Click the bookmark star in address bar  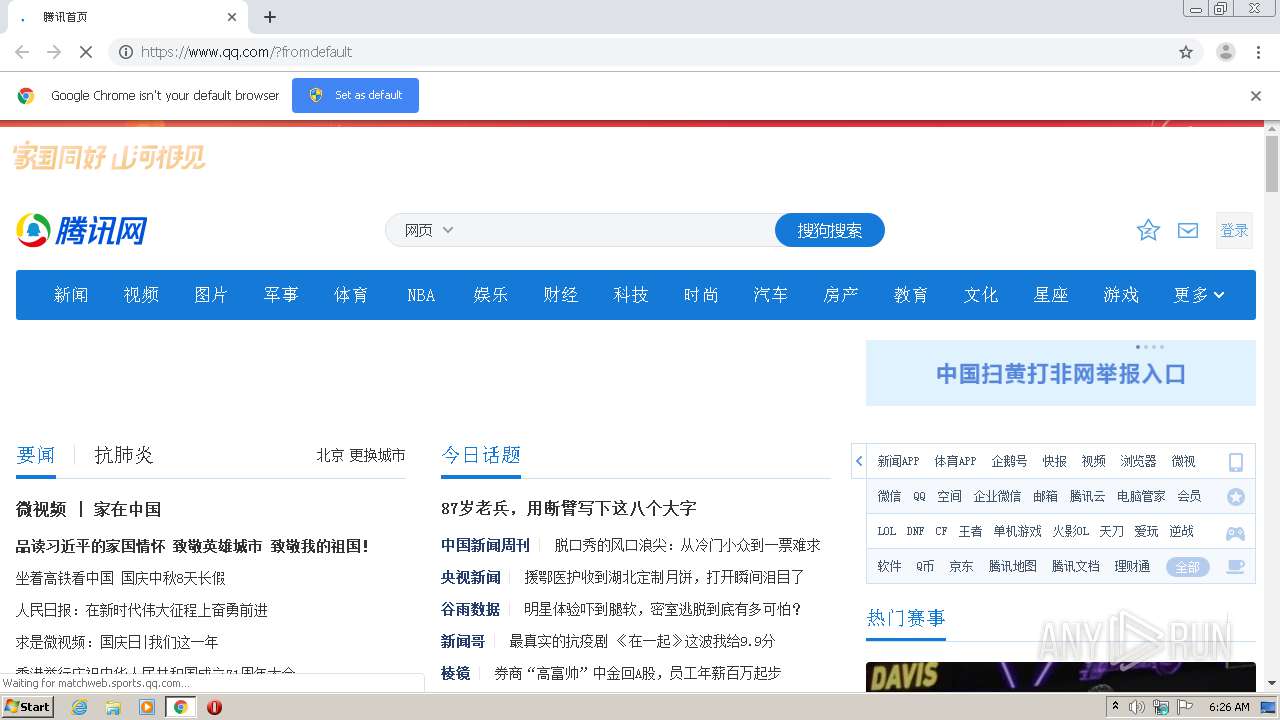[1186, 52]
